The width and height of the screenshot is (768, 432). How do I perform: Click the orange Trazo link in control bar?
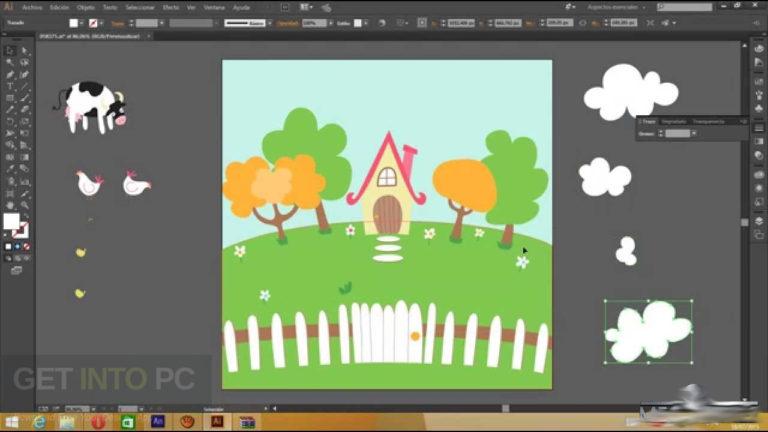pyautogui.click(x=118, y=23)
